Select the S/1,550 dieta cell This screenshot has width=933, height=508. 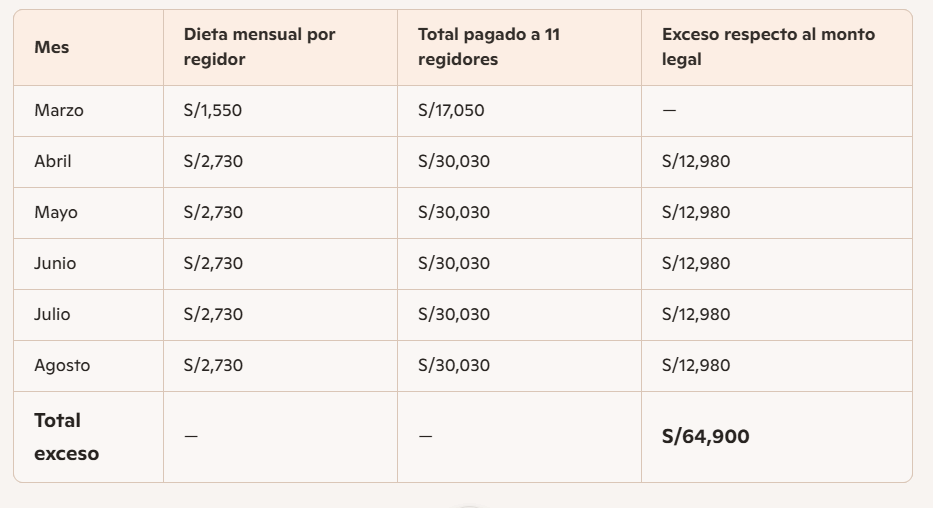212,111
